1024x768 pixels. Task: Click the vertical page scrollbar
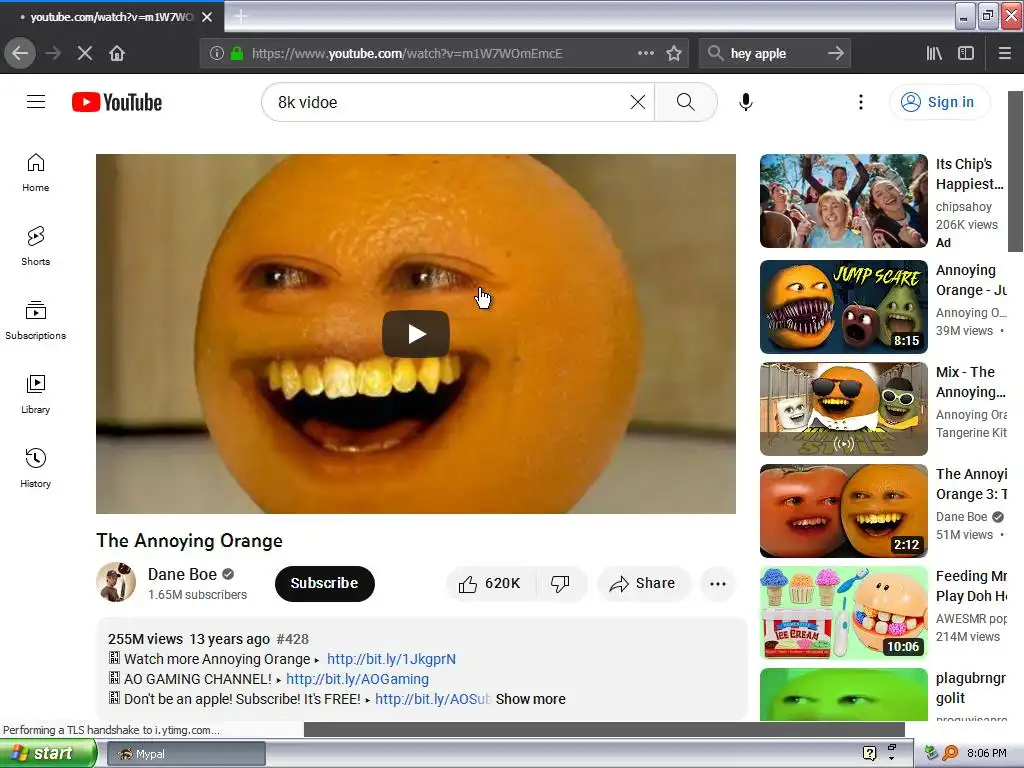tap(1016, 171)
